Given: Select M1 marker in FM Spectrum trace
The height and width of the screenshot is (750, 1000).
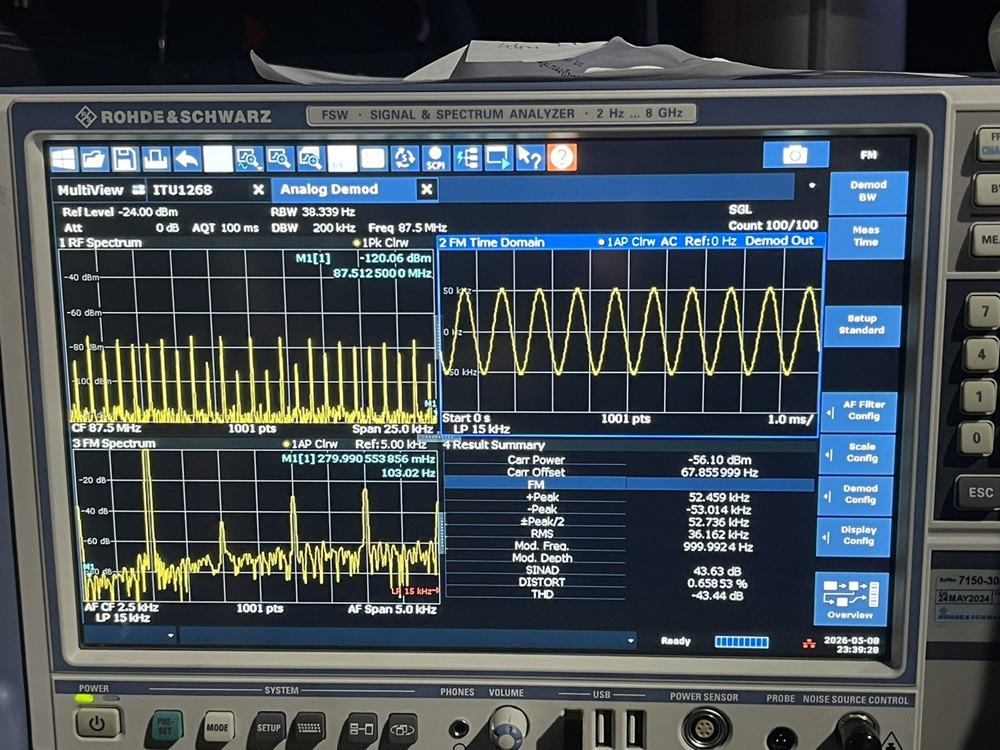Looking at the screenshot, I should coord(88,567).
